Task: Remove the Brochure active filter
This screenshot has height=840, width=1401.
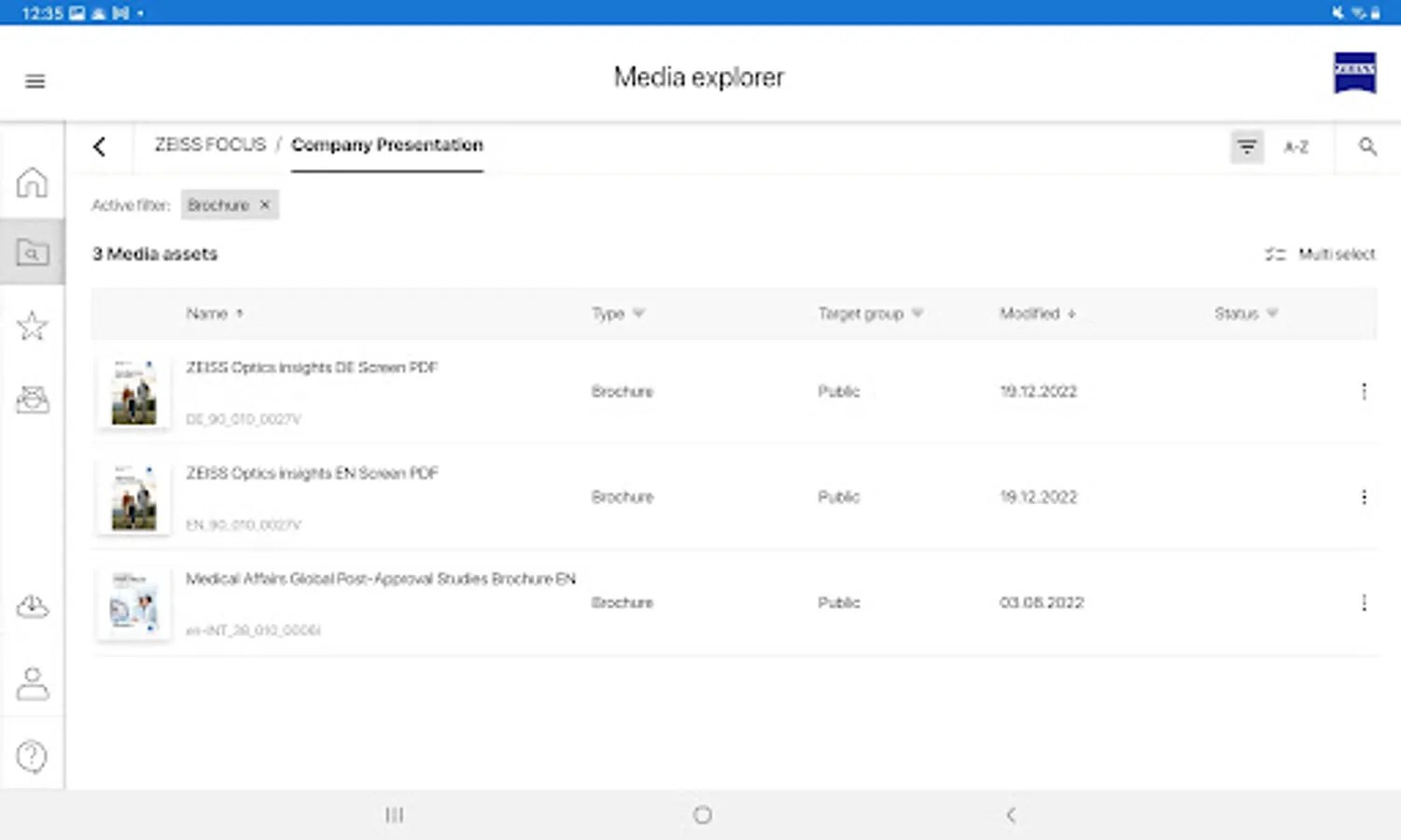Action: pos(265,205)
